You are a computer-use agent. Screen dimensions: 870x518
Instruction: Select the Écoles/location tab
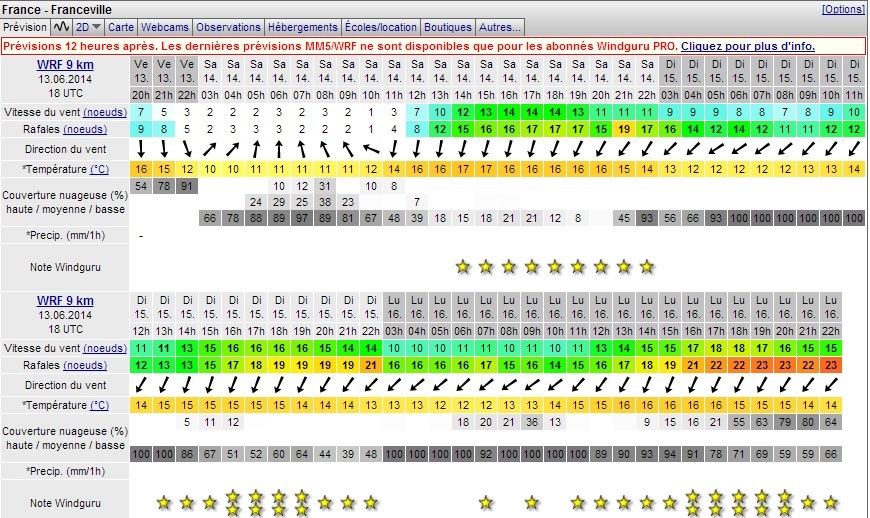[x=381, y=27]
